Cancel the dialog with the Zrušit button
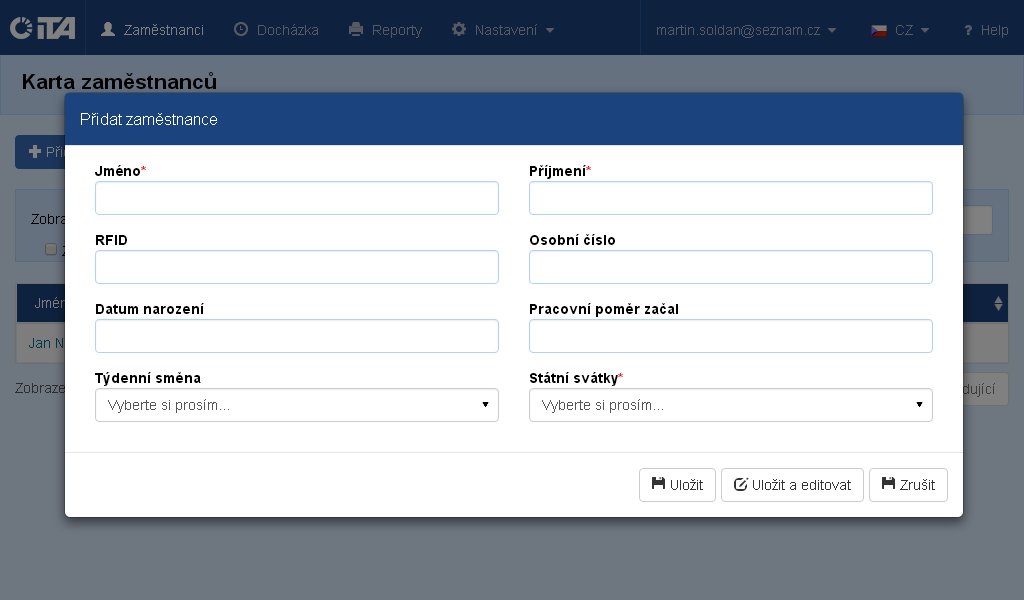1024x600 pixels. tap(908, 485)
